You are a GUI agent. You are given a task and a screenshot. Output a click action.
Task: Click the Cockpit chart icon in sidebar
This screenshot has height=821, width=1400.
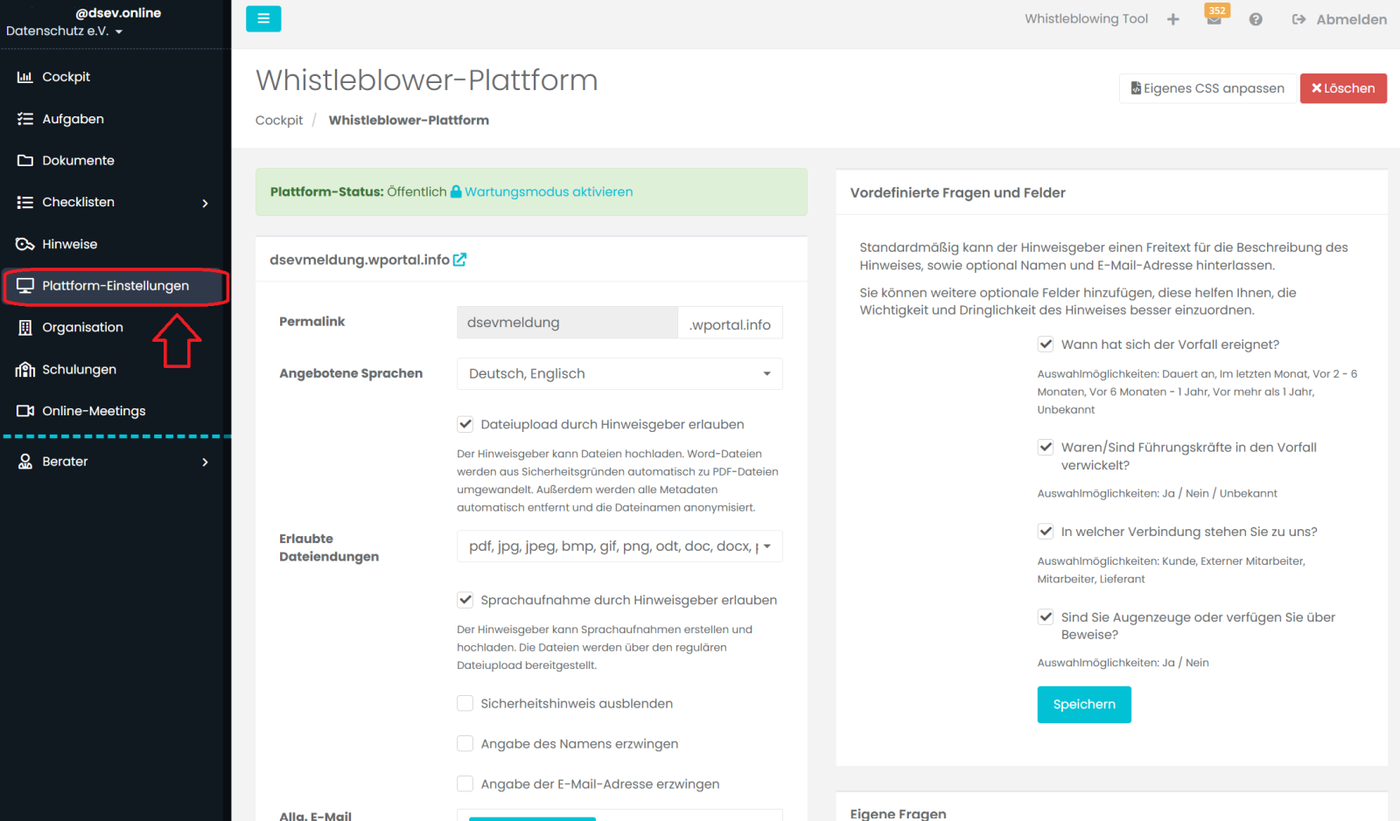[25, 77]
